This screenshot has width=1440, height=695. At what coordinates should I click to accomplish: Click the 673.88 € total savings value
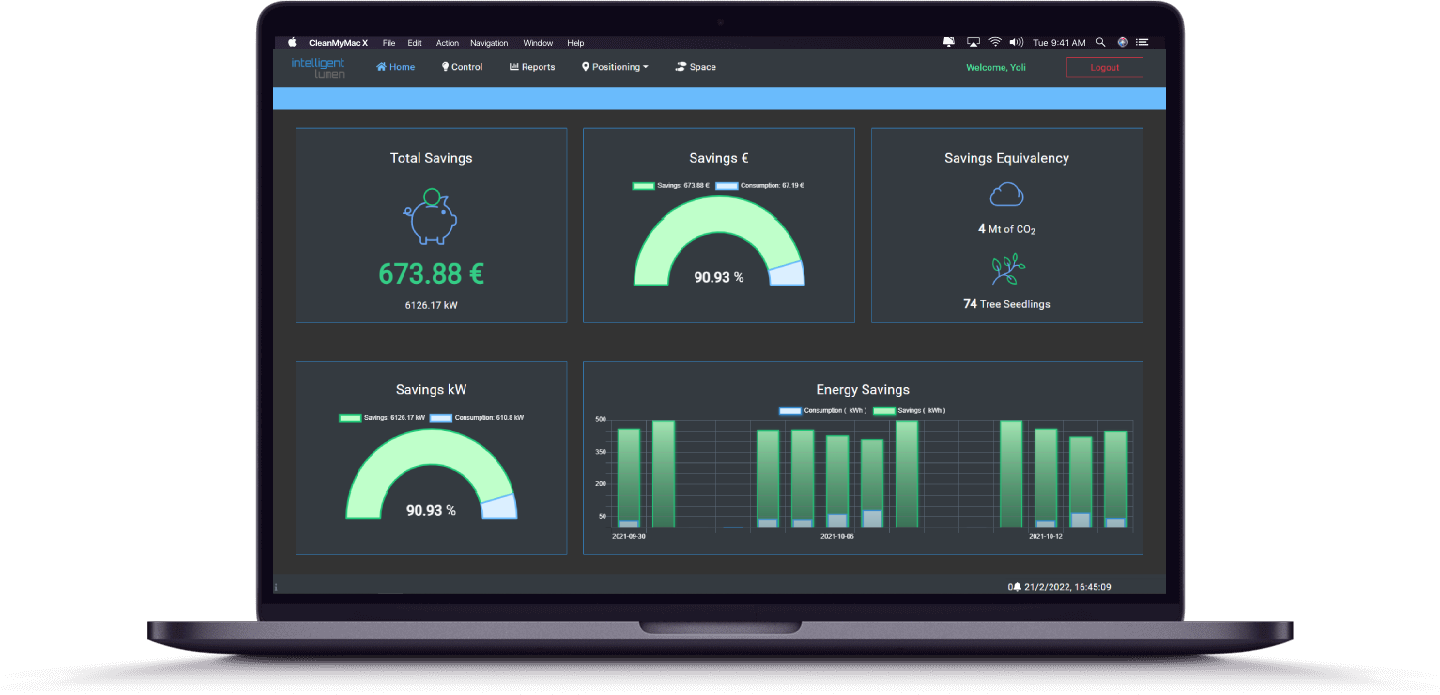pyautogui.click(x=431, y=274)
